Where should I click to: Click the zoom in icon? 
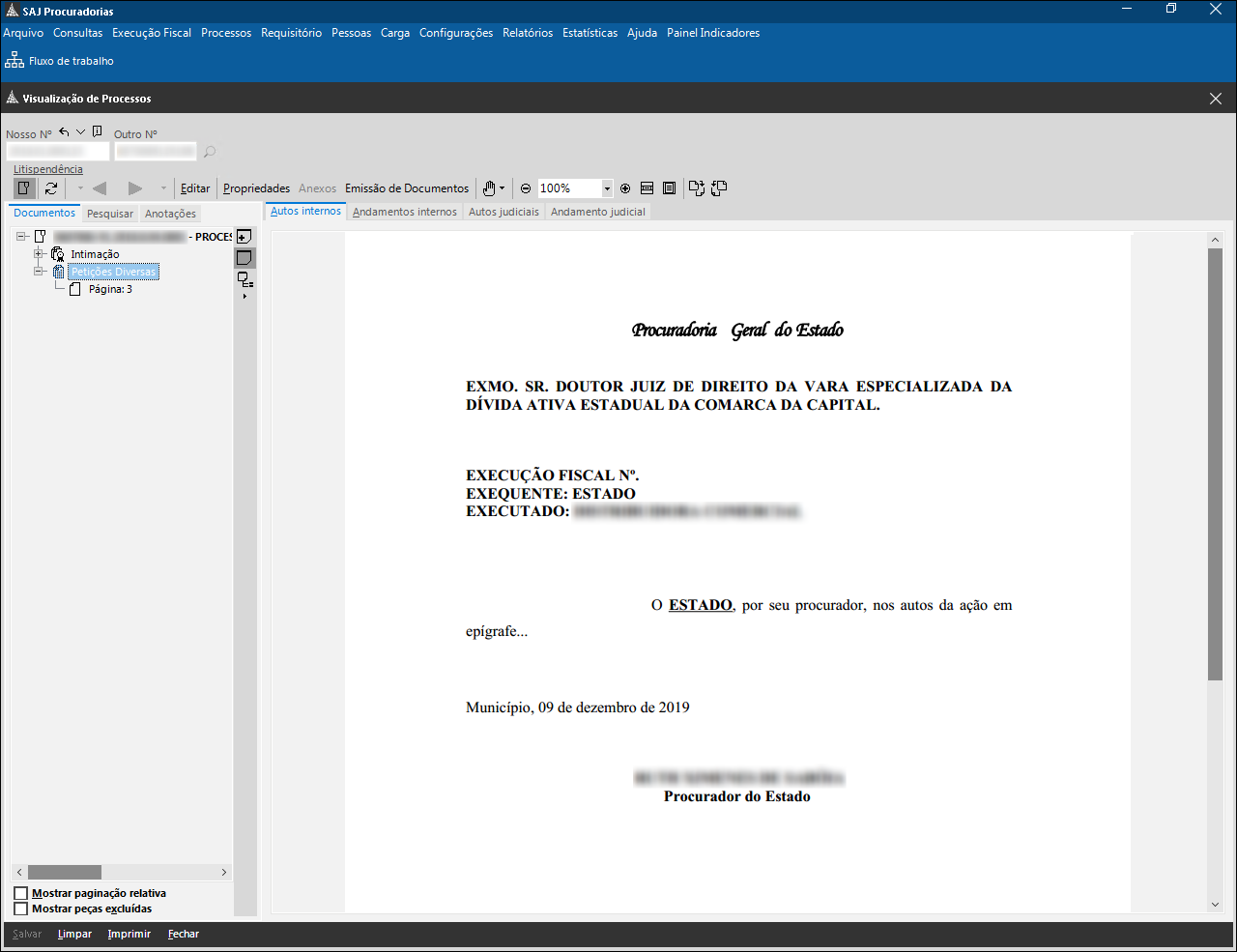[625, 188]
